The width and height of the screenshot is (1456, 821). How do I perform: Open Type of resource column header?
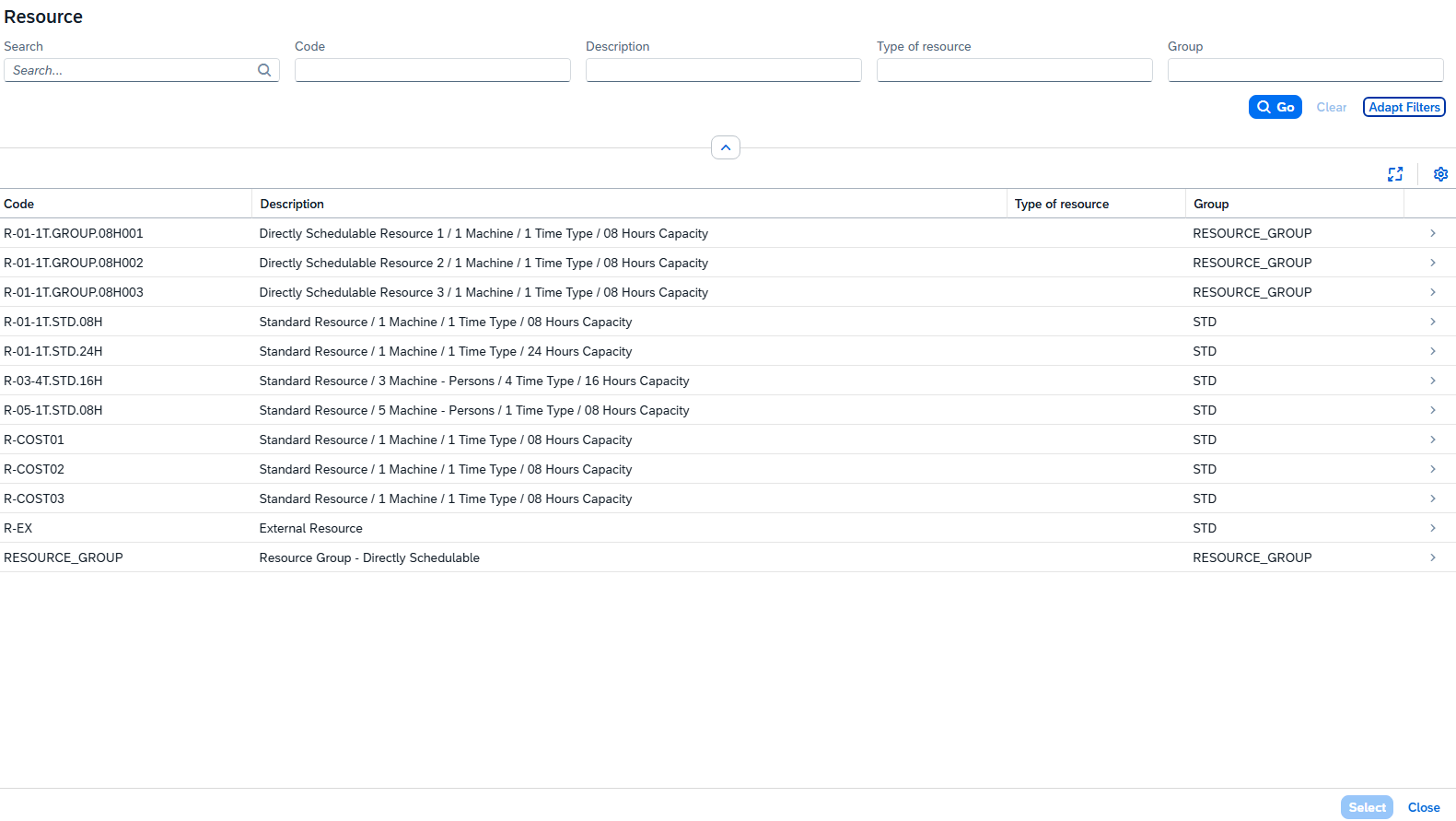pyautogui.click(x=1096, y=204)
